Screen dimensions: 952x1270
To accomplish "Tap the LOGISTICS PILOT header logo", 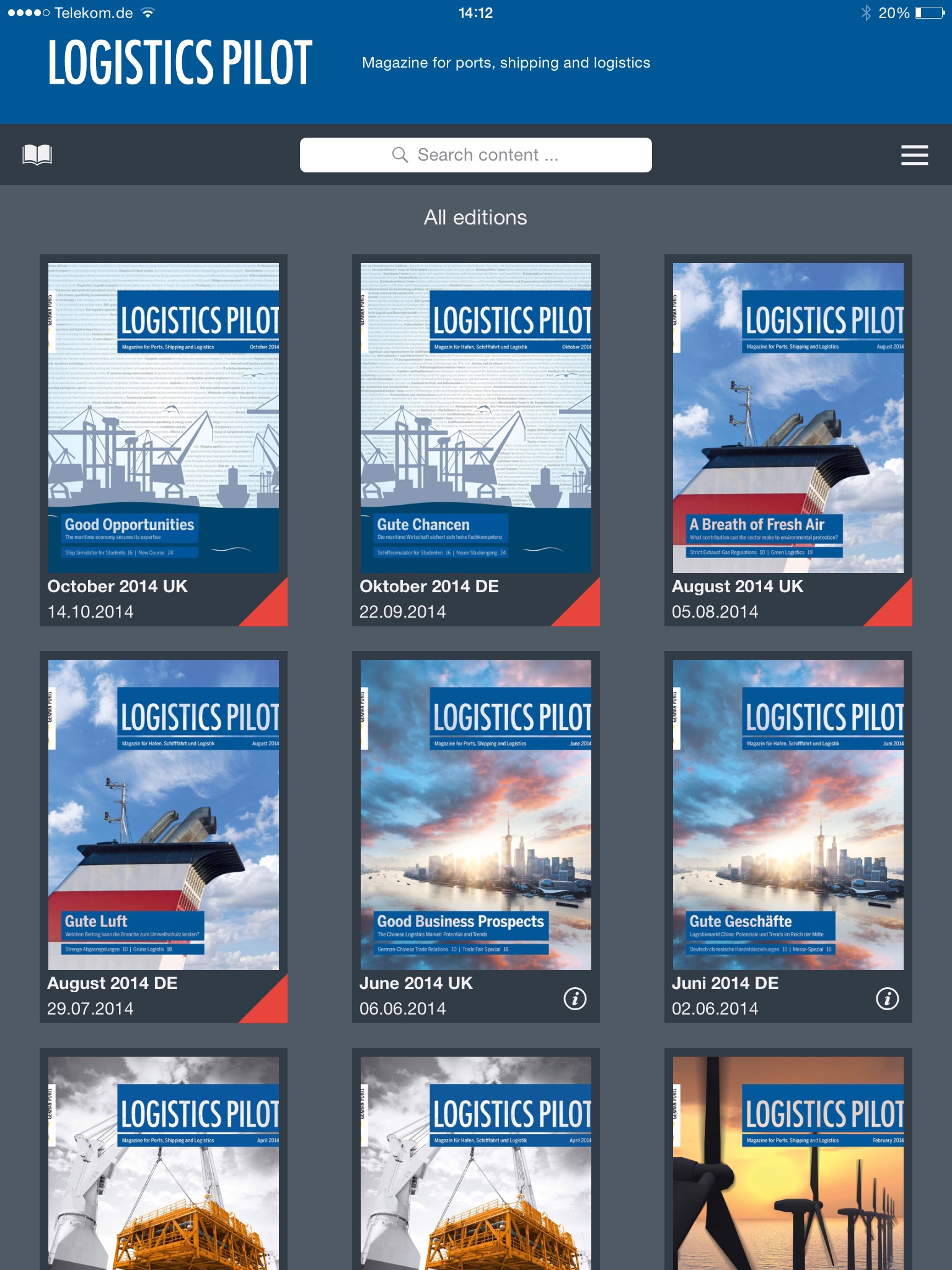I will tap(180, 62).
